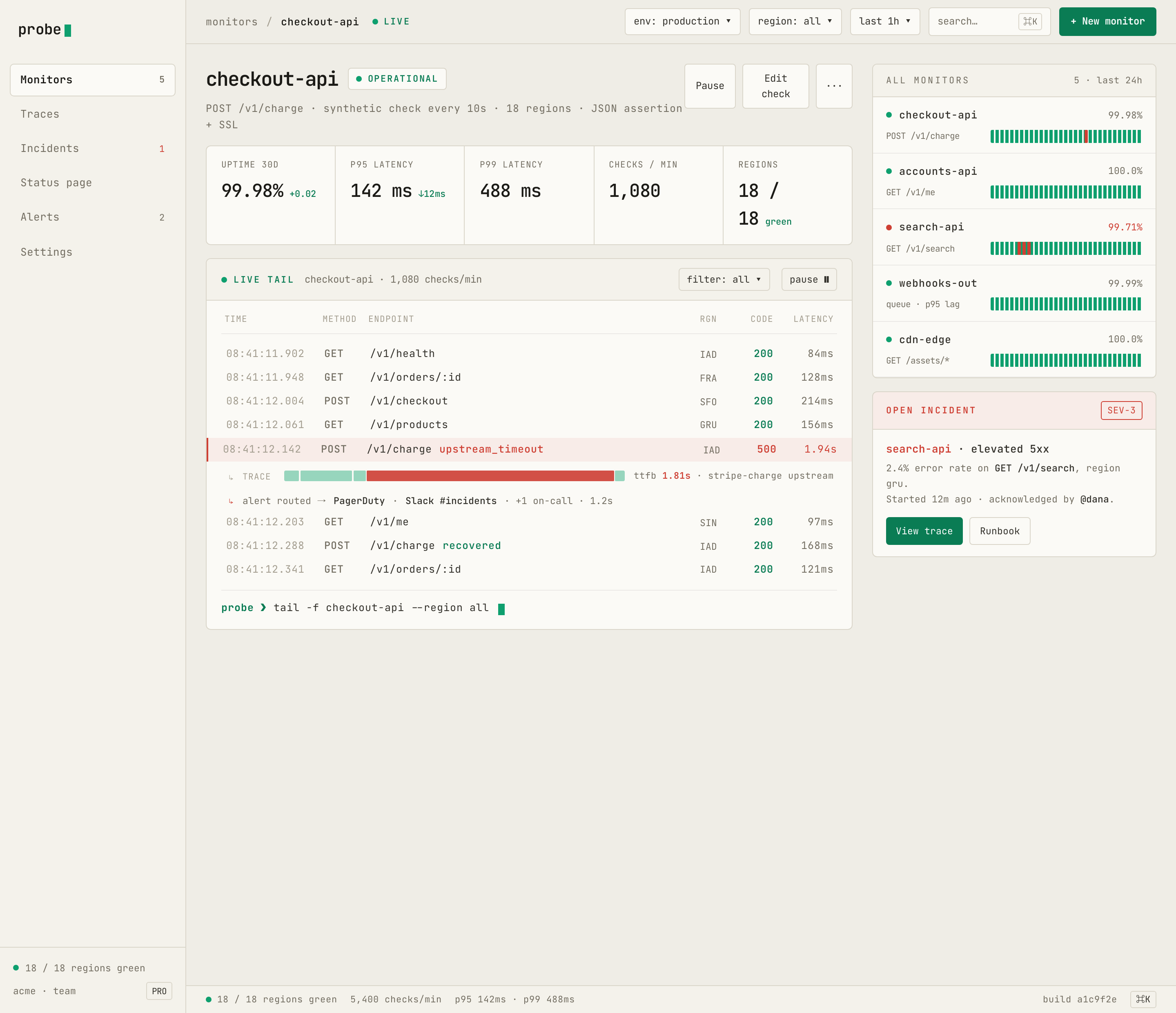This screenshot has height=1013, width=1176.
Task: Open search-api in All Monitors list
Action: pyautogui.click(x=1013, y=237)
